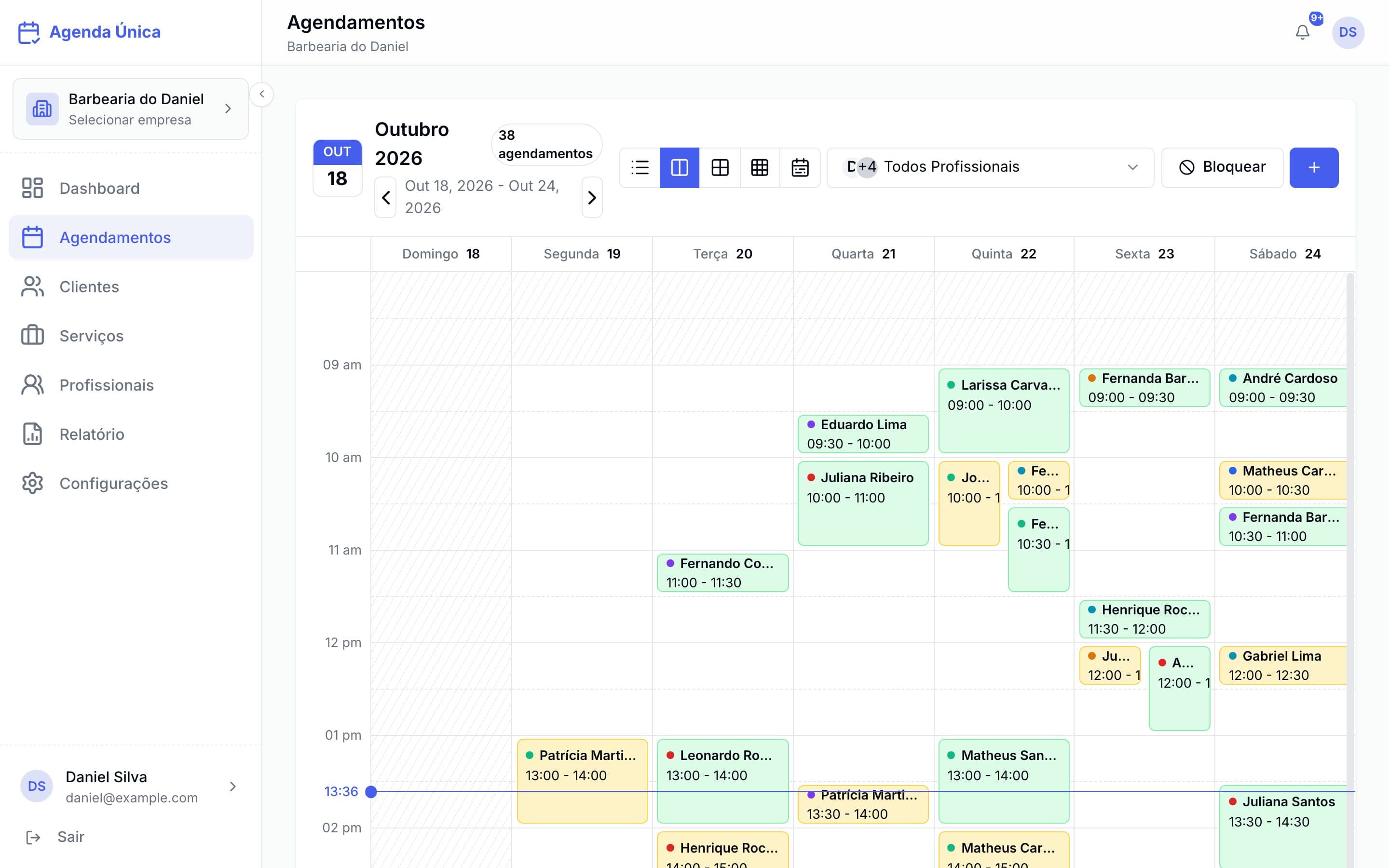Collapse the sidebar with chevron button
Image resolution: width=1389 pixels, height=868 pixels.
262,94
